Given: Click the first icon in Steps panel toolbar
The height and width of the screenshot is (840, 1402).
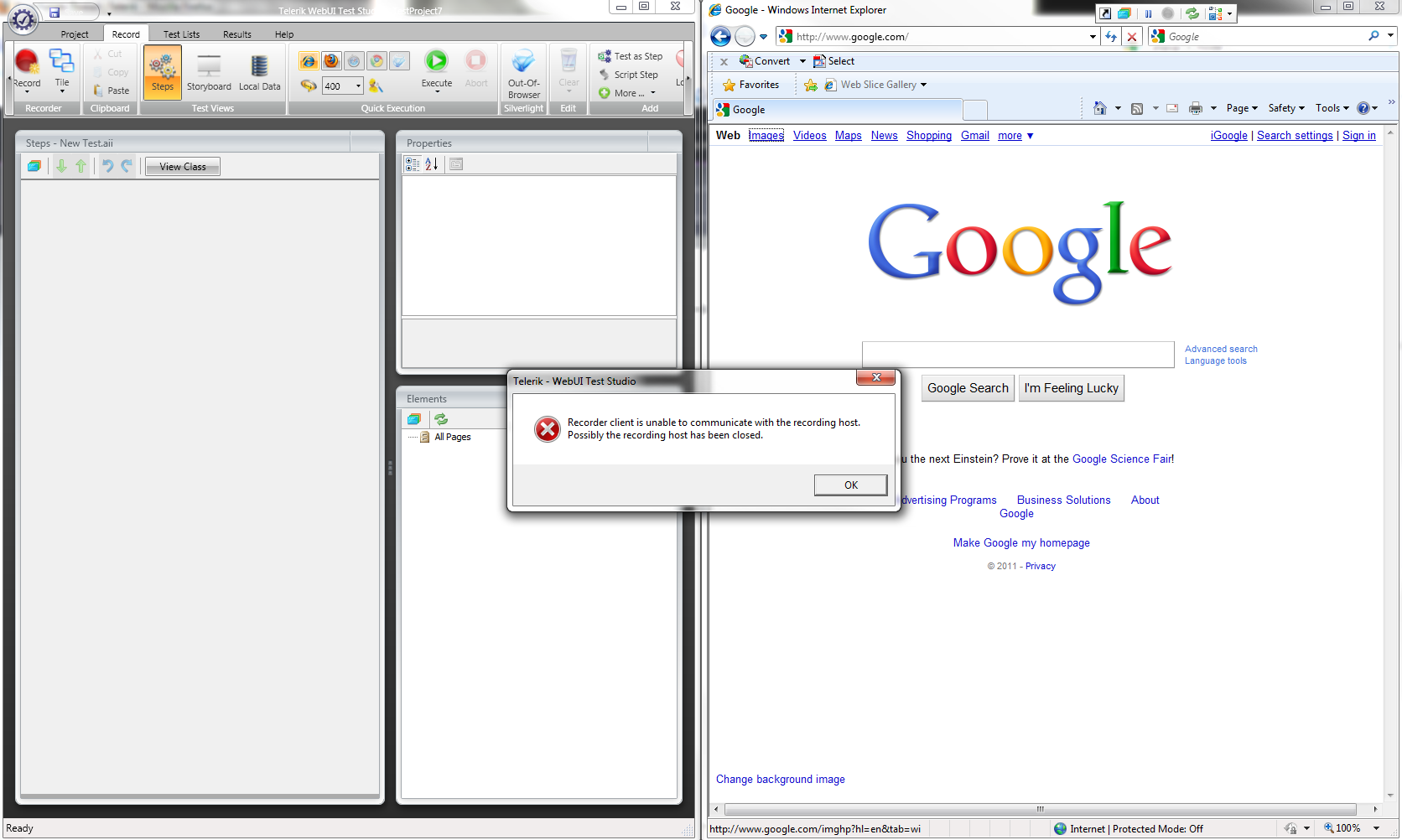Looking at the screenshot, I should (34, 166).
